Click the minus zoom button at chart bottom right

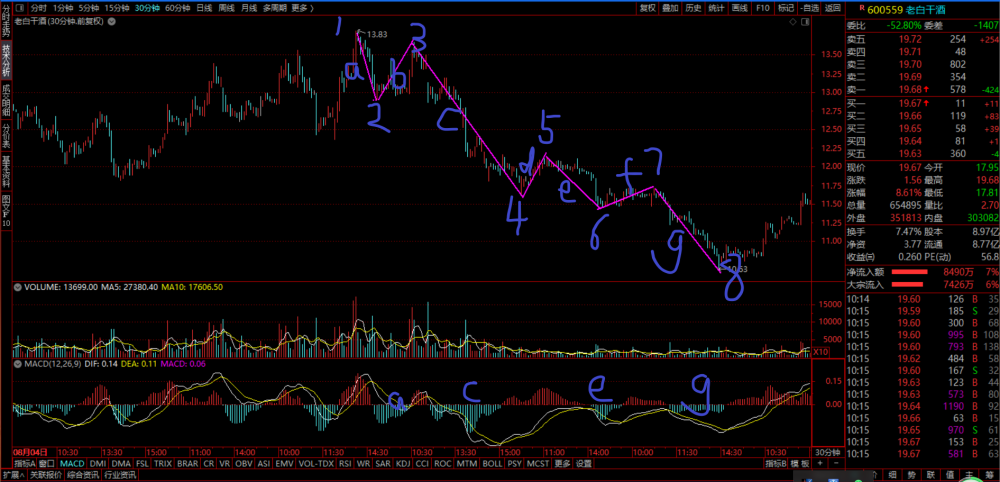coord(835,464)
